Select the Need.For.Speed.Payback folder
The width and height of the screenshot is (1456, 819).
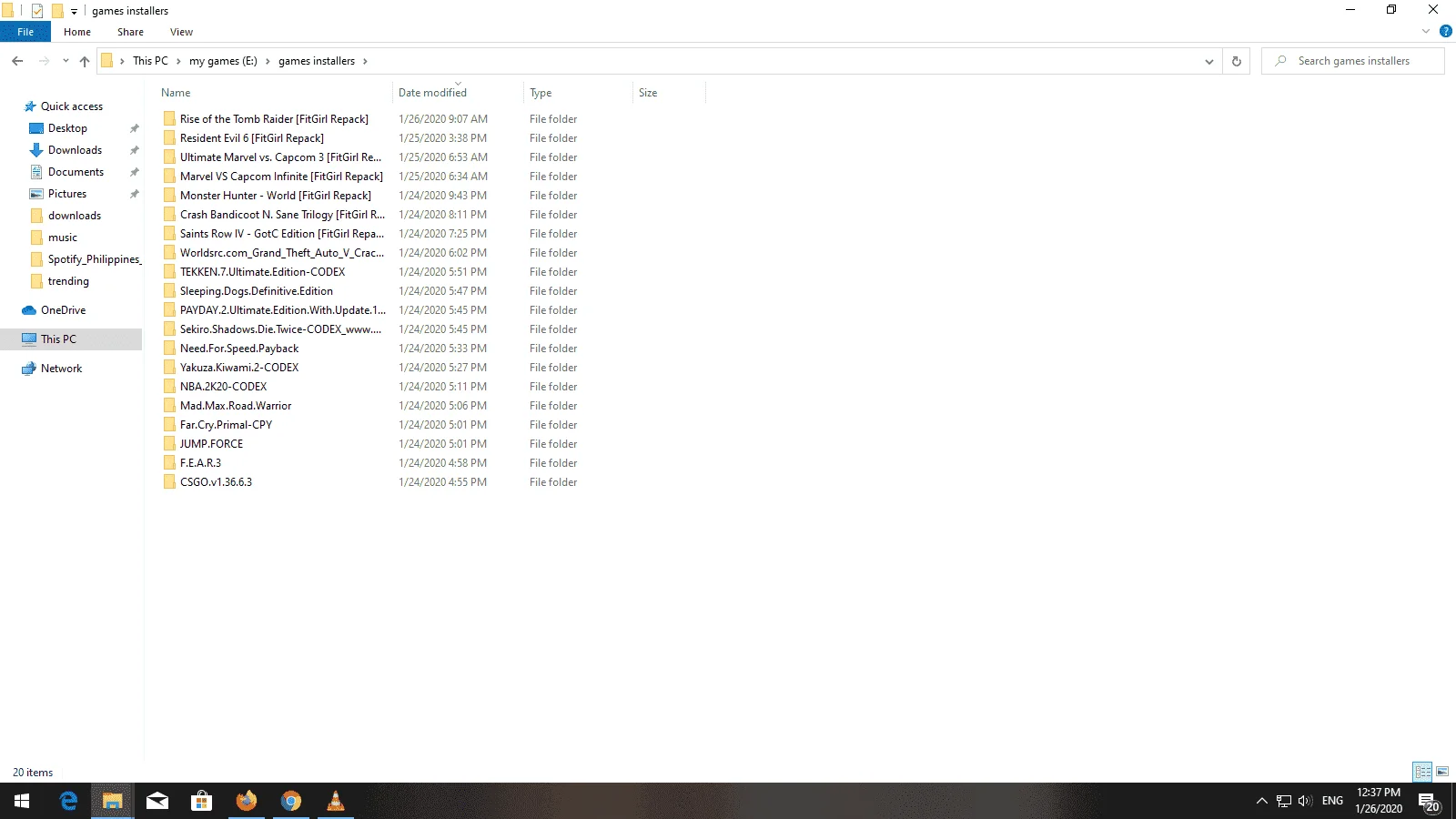pyautogui.click(x=239, y=349)
